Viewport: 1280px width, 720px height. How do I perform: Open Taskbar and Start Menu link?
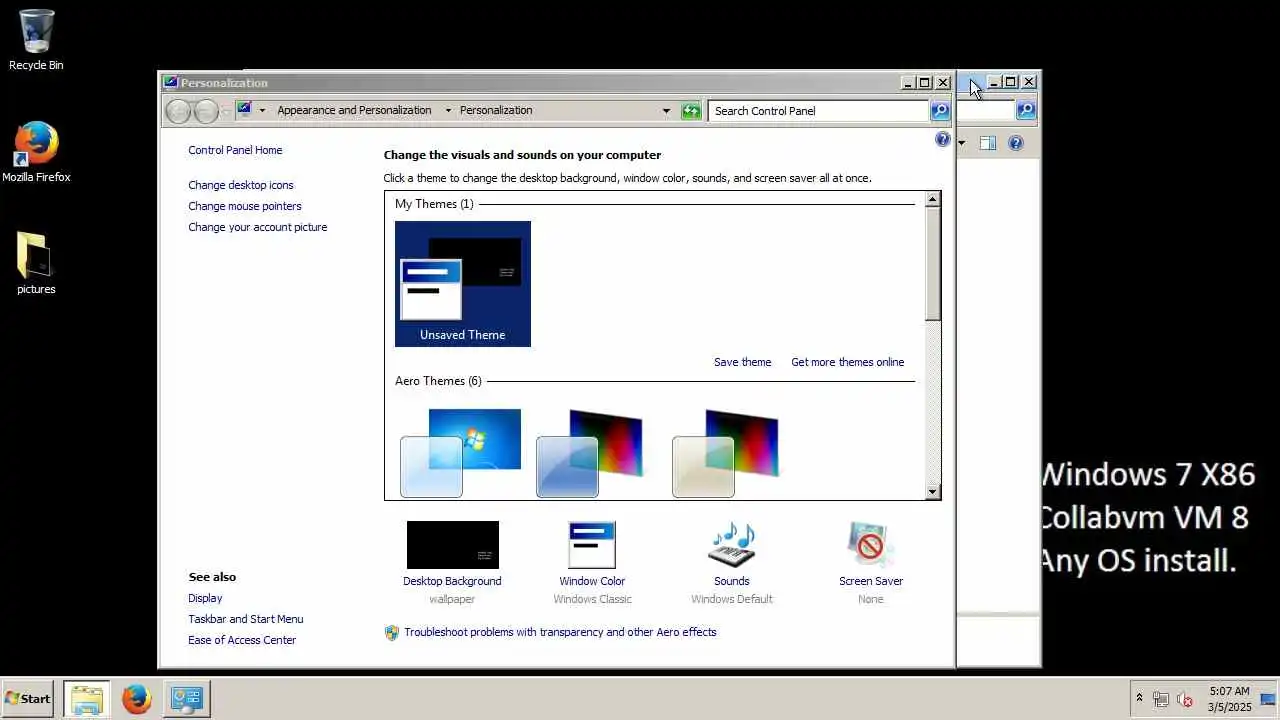tap(246, 619)
